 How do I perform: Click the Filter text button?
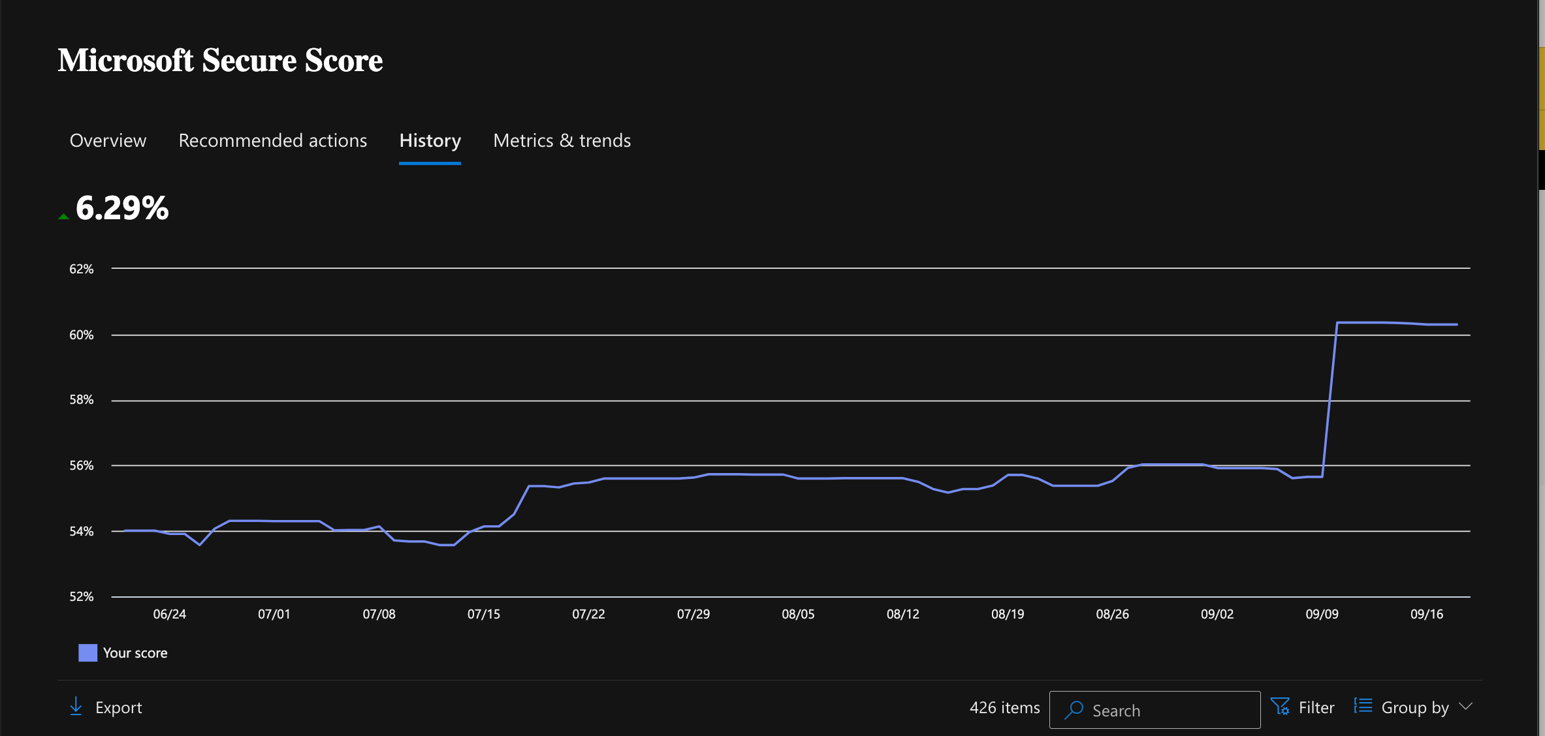point(1316,708)
